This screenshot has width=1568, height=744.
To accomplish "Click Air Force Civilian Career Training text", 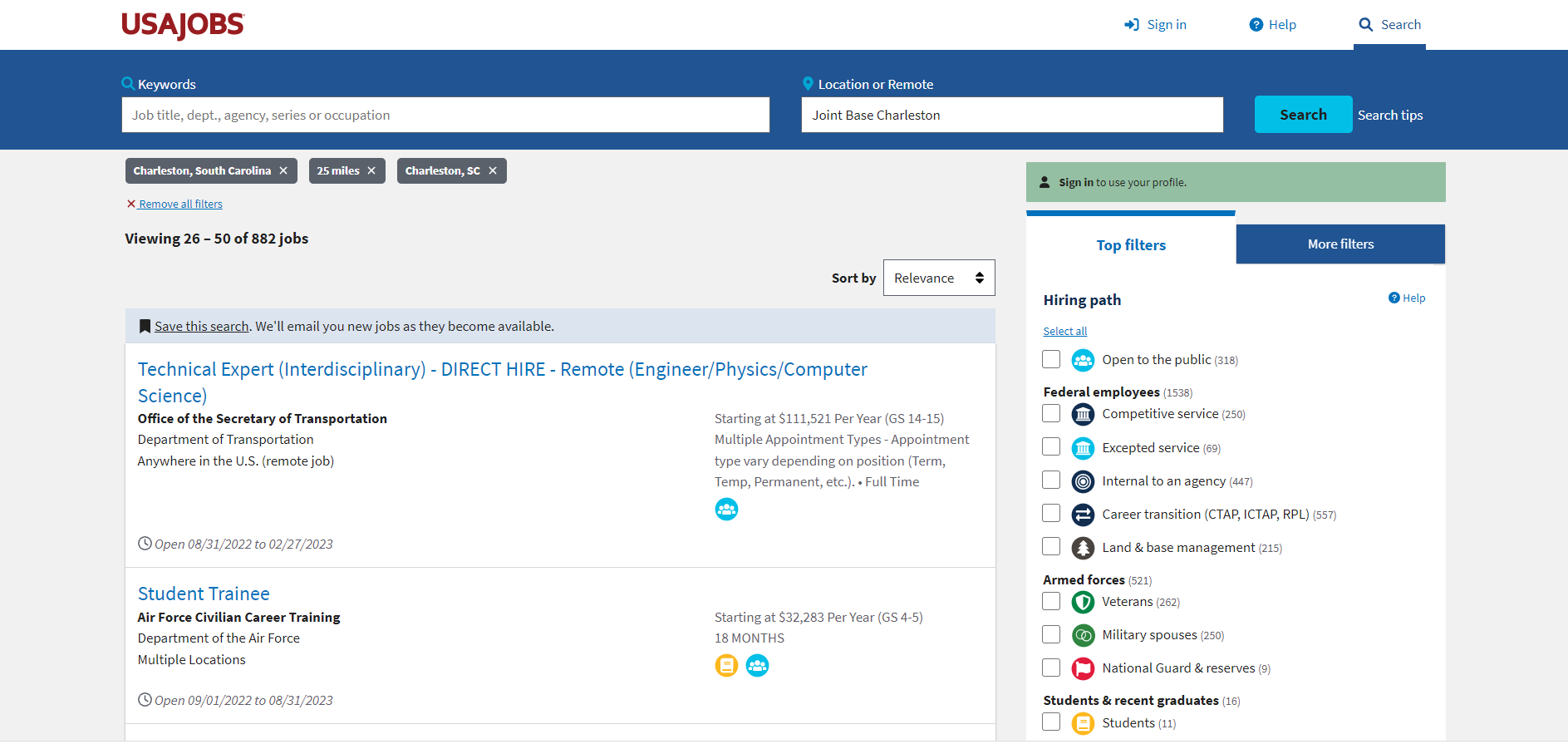I will 239,617.
